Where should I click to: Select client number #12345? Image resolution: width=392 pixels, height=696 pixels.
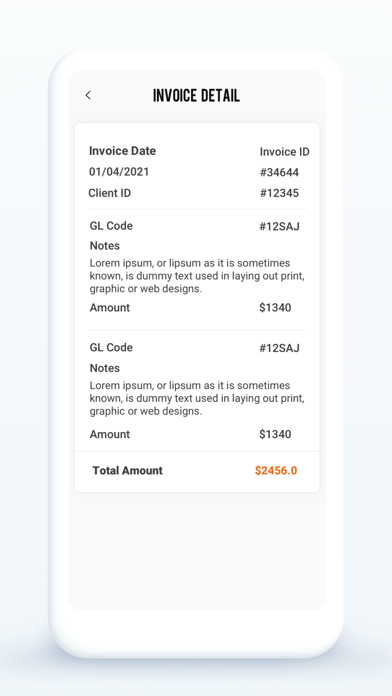coord(279,193)
